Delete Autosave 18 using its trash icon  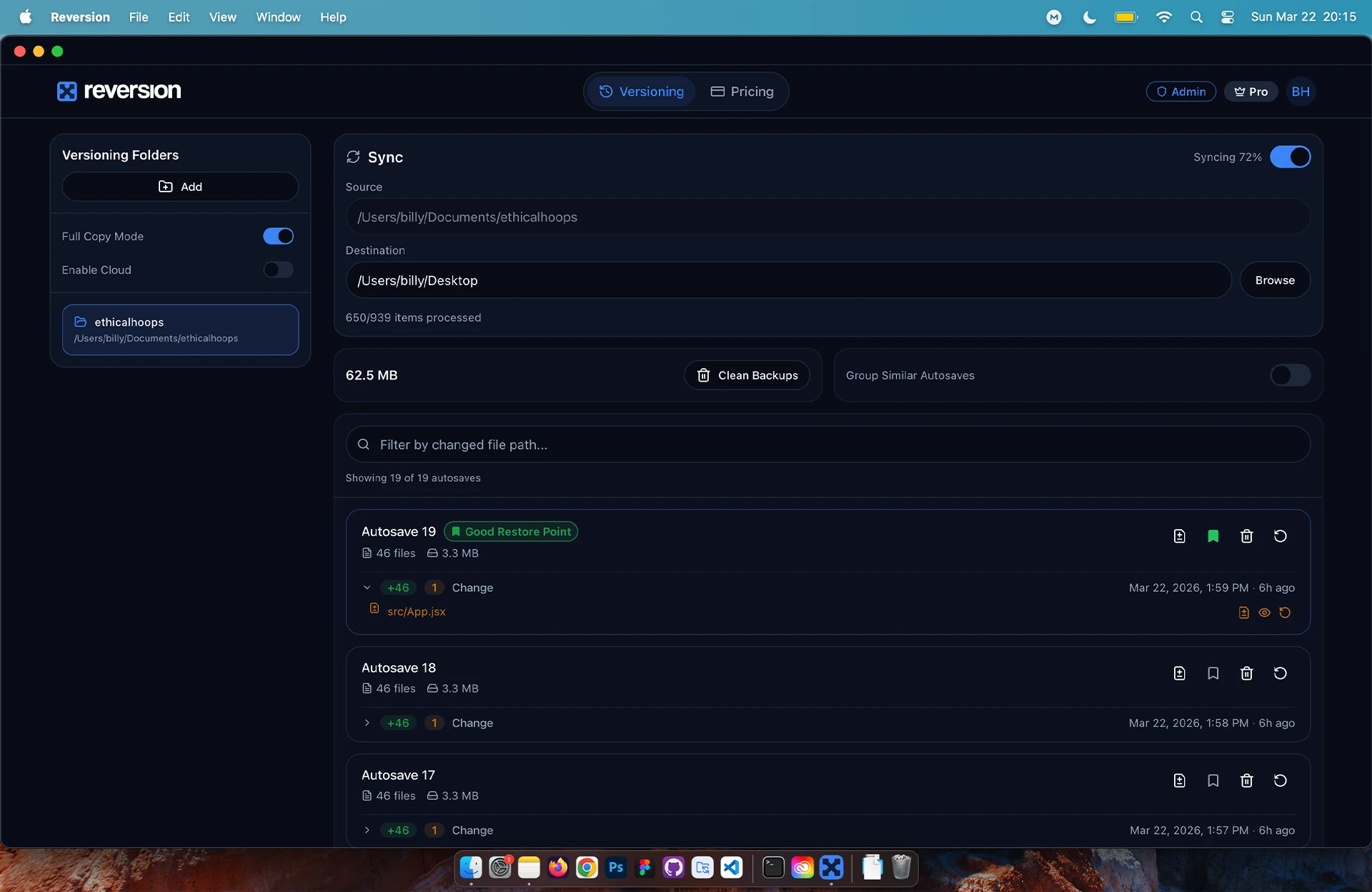pyautogui.click(x=1246, y=673)
